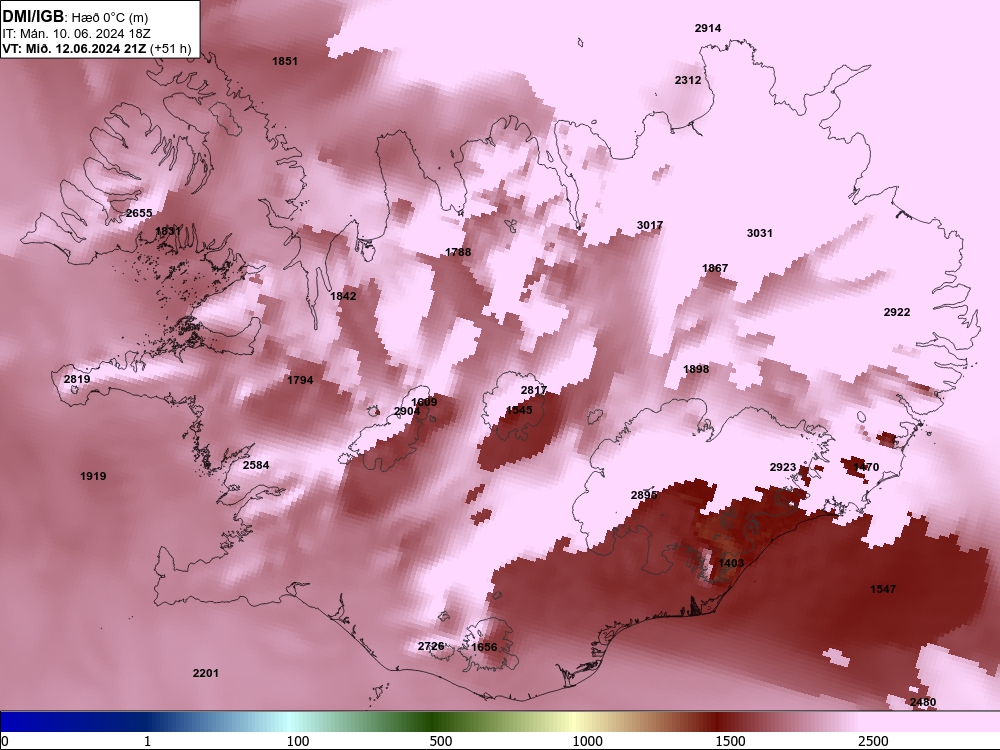This screenshot has width=1000, height=750.
Task: Click the value 2584 on the map
Action: coord(256,465)
